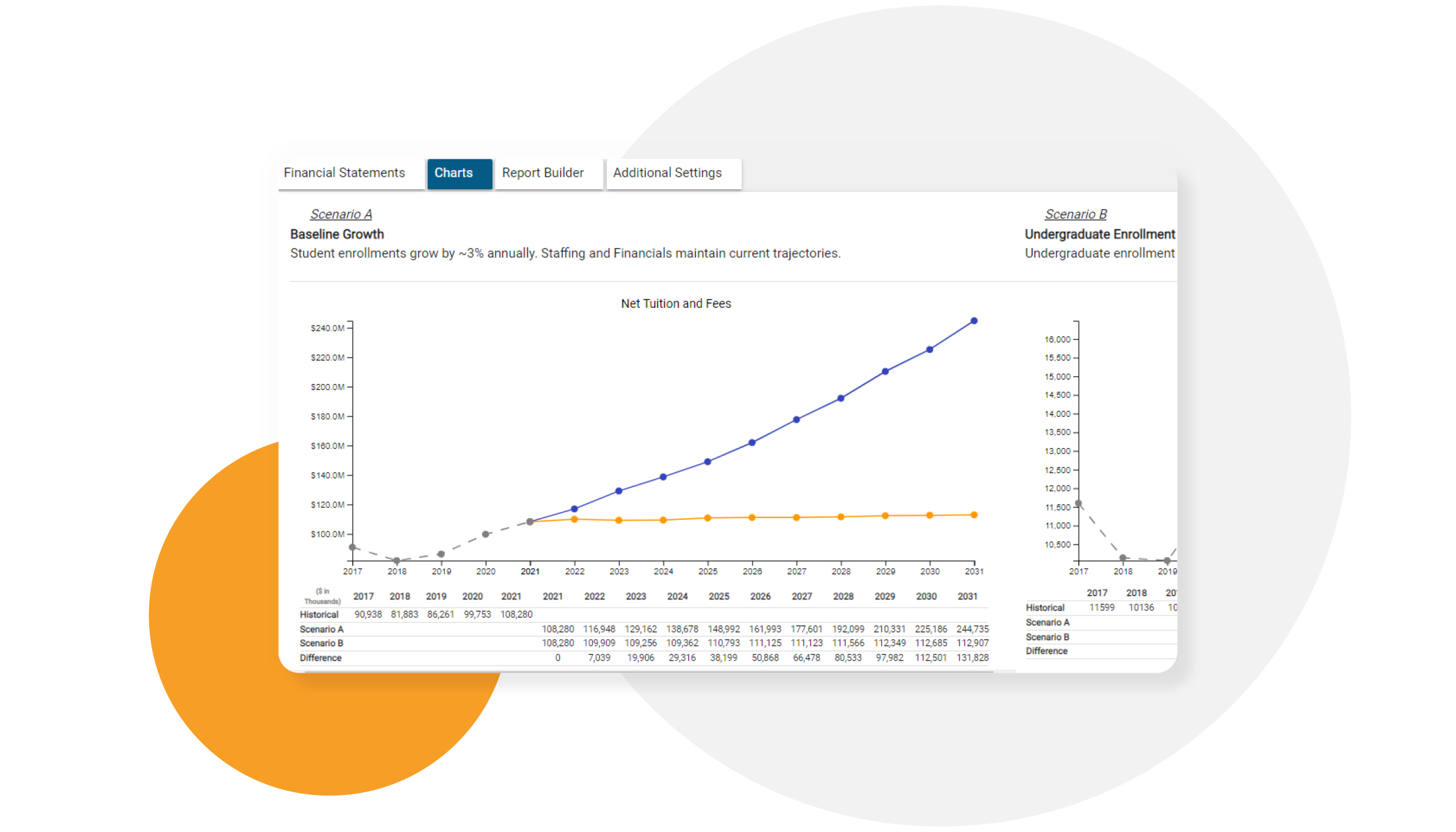Viewport: 1456px width, 832px height.
Task: Click the Scenario A value 116,948
Action: pos(599,629)
